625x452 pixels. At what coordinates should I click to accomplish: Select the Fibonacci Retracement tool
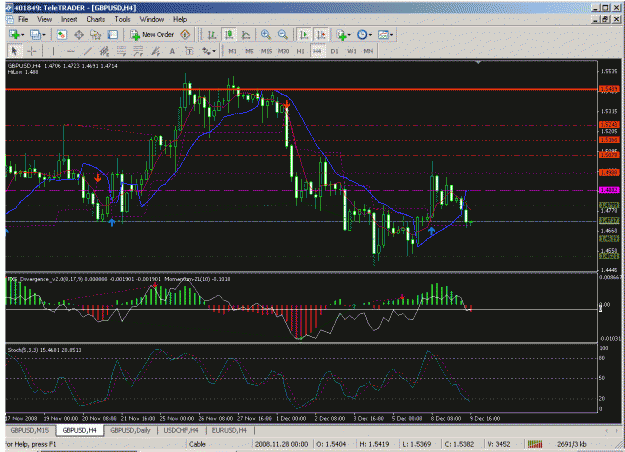pos(121,51)
